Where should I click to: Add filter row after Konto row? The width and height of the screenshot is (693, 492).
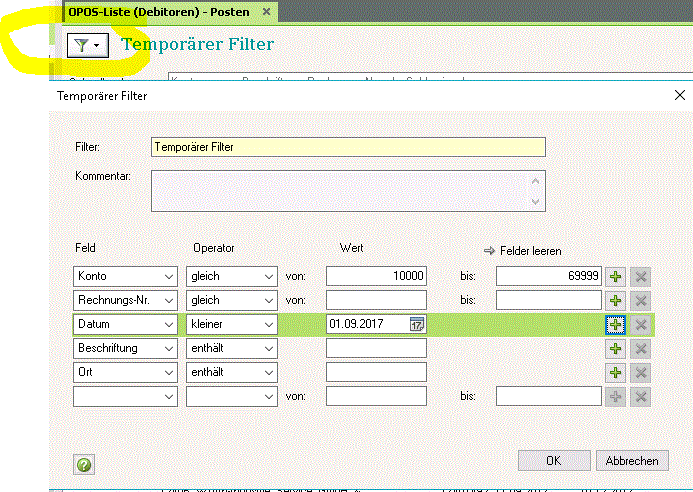pos(616,276)
